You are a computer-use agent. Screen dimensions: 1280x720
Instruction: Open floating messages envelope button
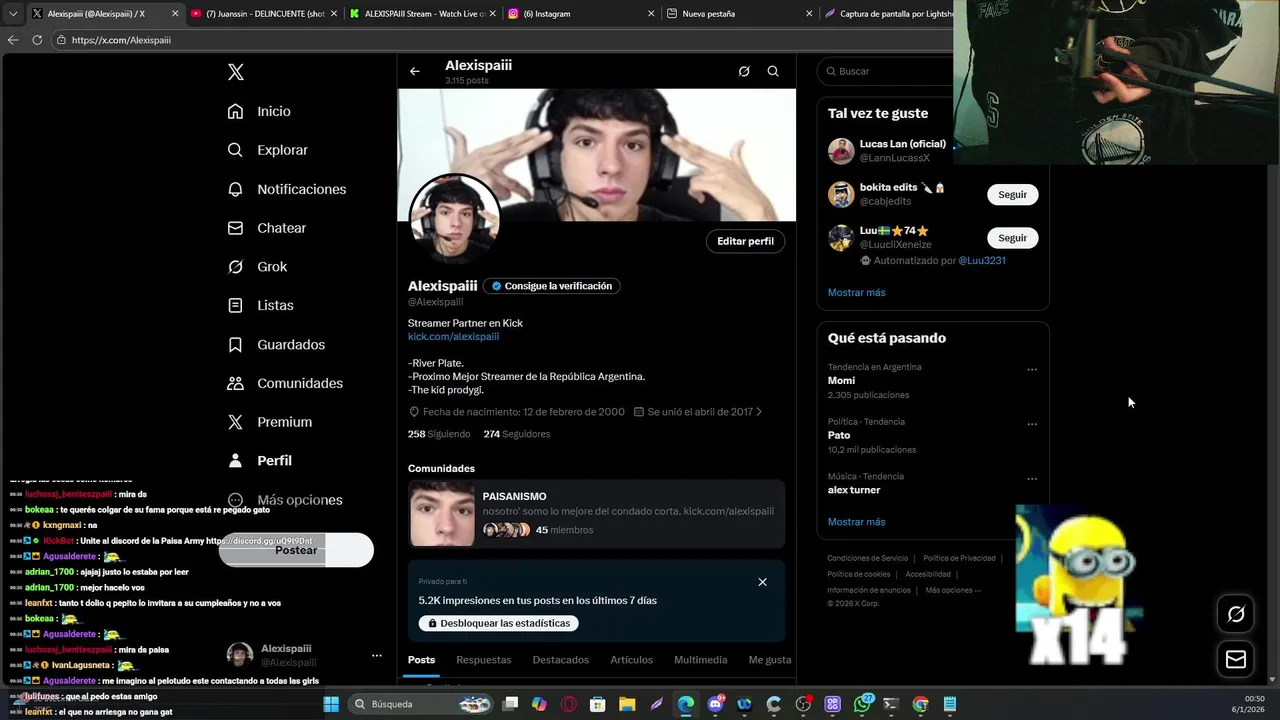pyautogui.click(x=1236, y=659)
